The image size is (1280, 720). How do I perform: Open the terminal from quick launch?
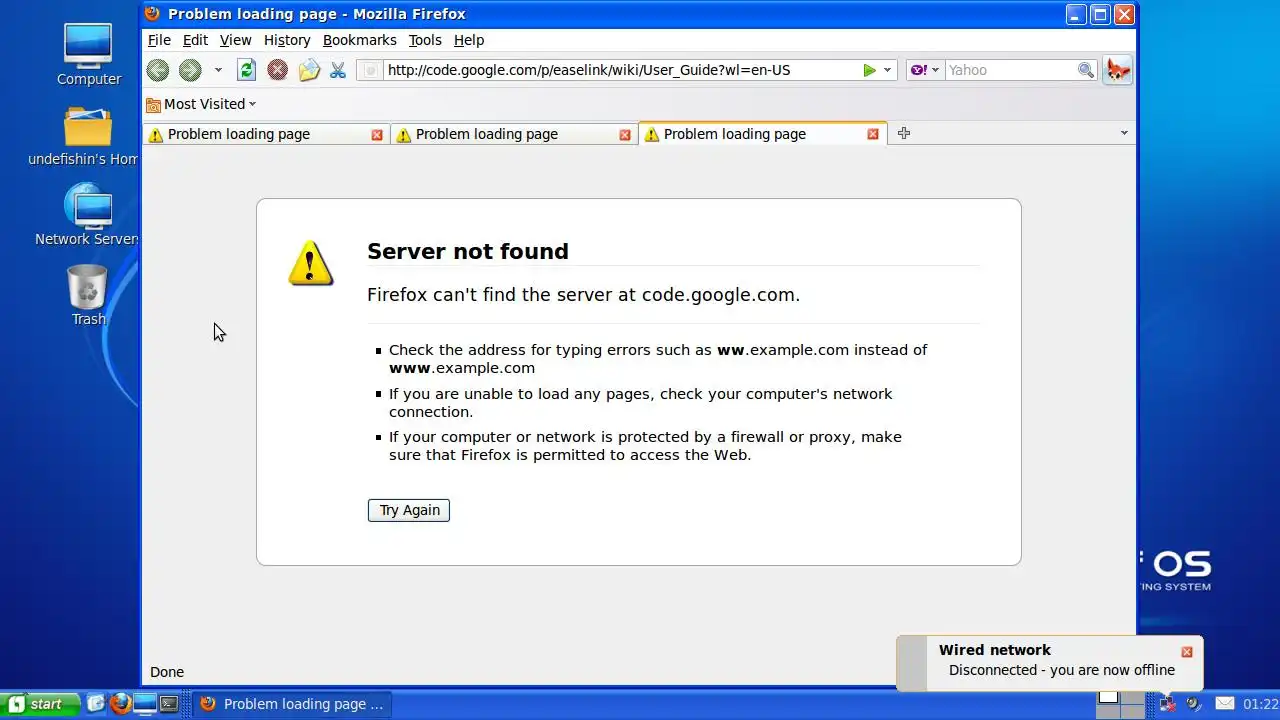coord(169,704)
